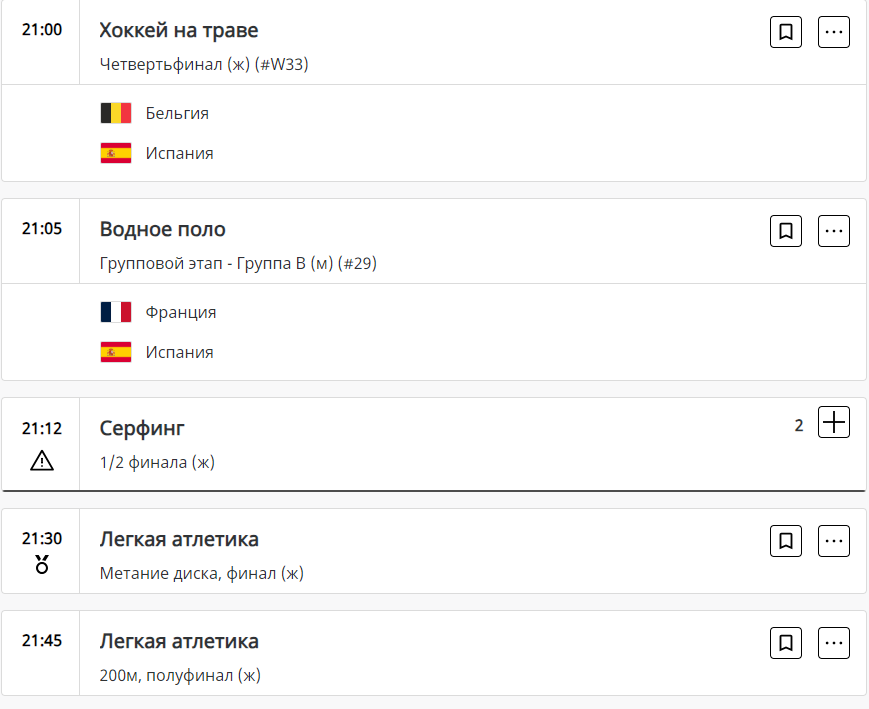This screenshot has width=869, height=709.
Task: Bookmark the Метание диска final
Action: pos(786,541)
